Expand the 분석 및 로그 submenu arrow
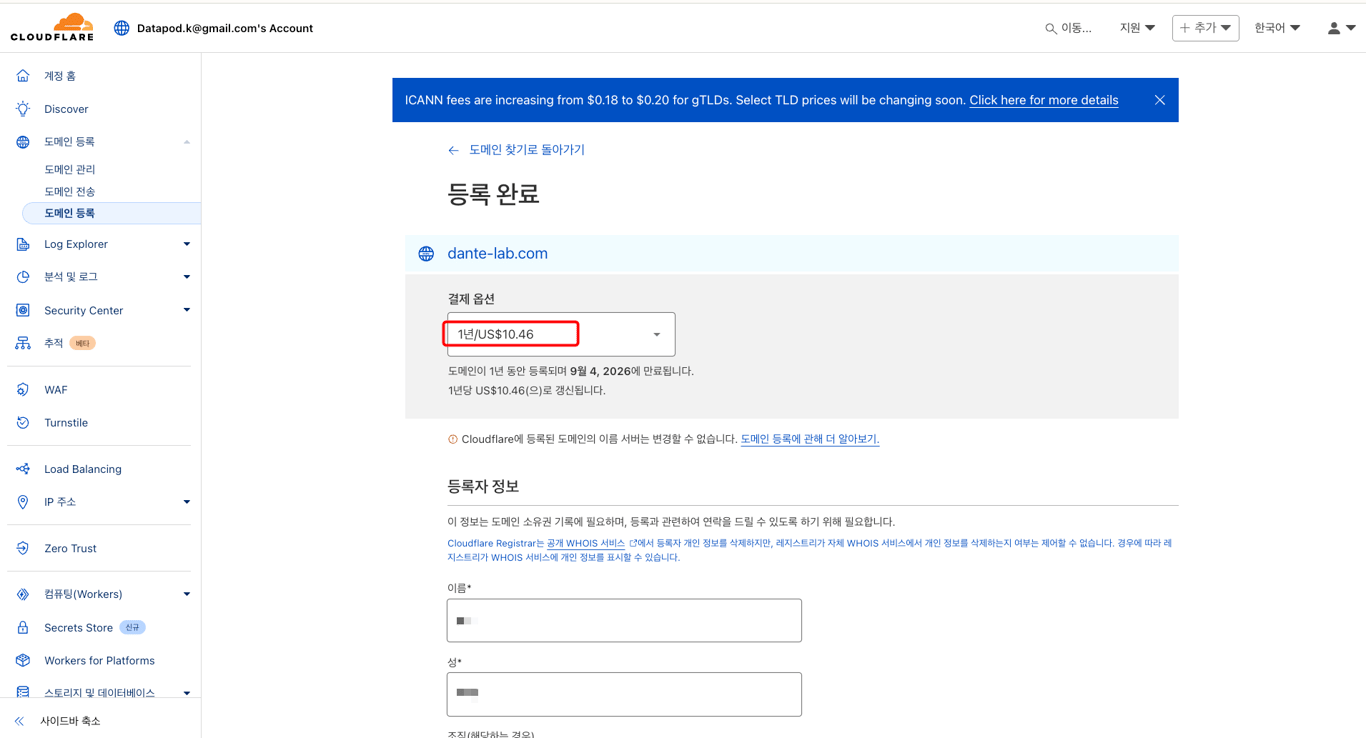 click(187, 277)
